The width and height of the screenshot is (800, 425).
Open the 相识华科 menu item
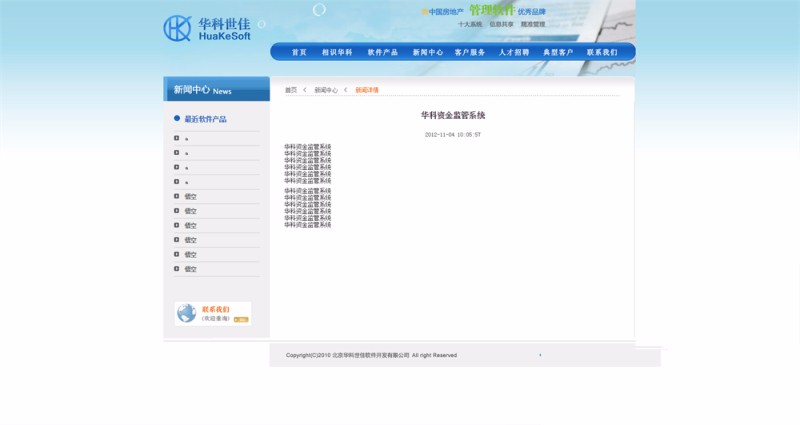click(x=337, y=52)
